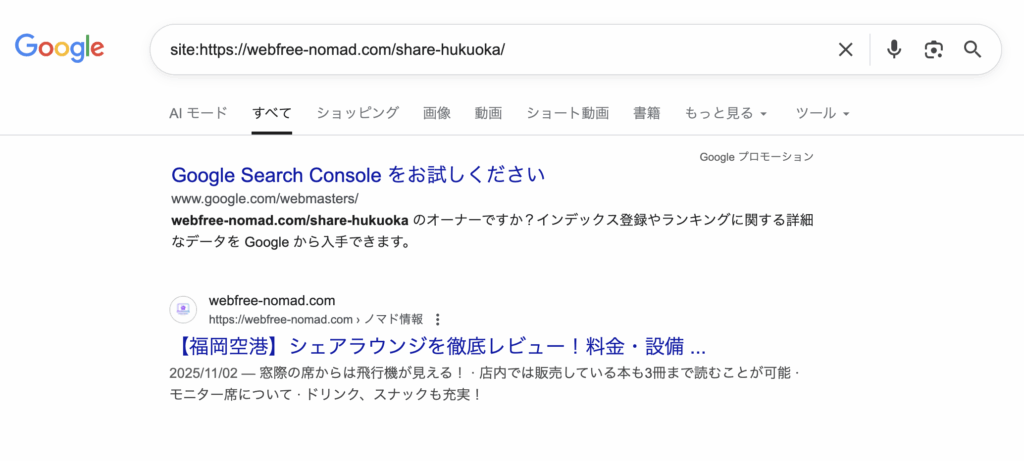Screen dimensions: 1024x461
Task: Switch to the 画像 tab
Action: click(x=437, y=113)
